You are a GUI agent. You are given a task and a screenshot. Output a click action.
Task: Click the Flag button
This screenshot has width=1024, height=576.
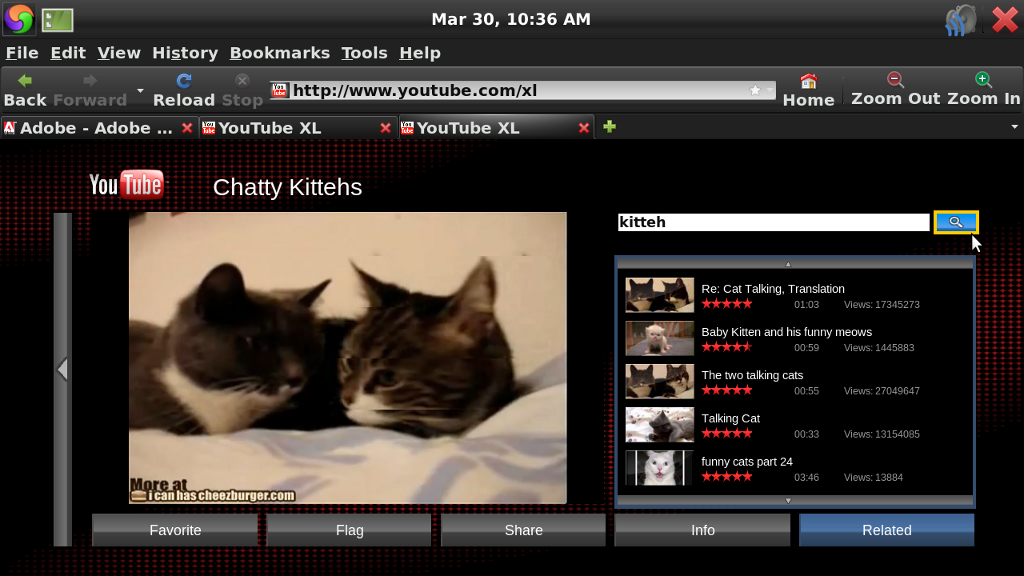pos(349,530)
